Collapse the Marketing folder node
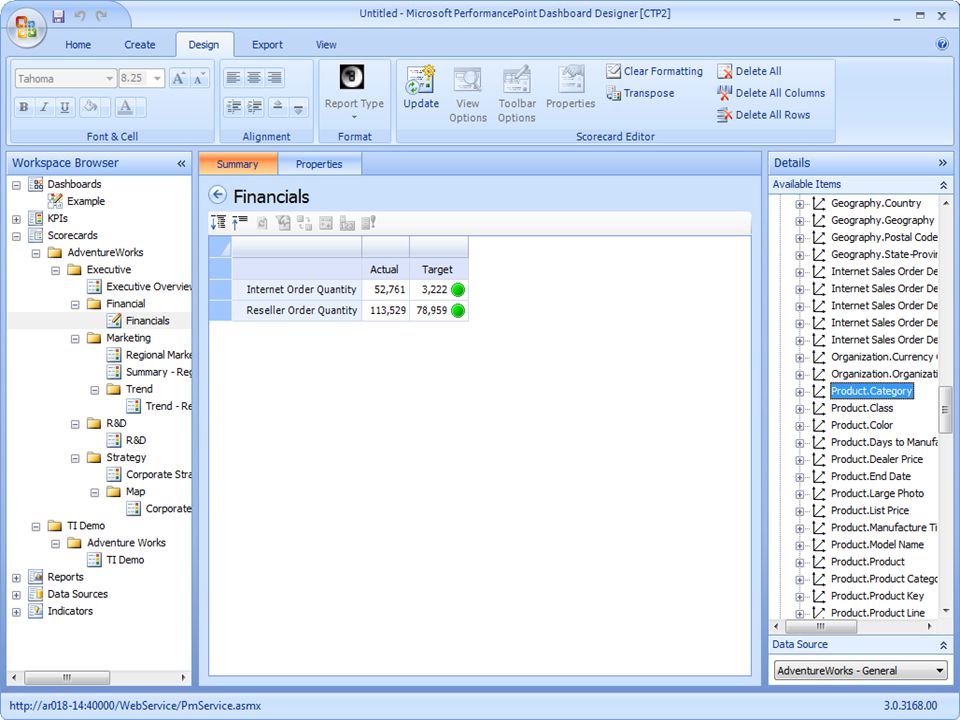The height and width of the screenshot is (720, 960). point(75,339)
